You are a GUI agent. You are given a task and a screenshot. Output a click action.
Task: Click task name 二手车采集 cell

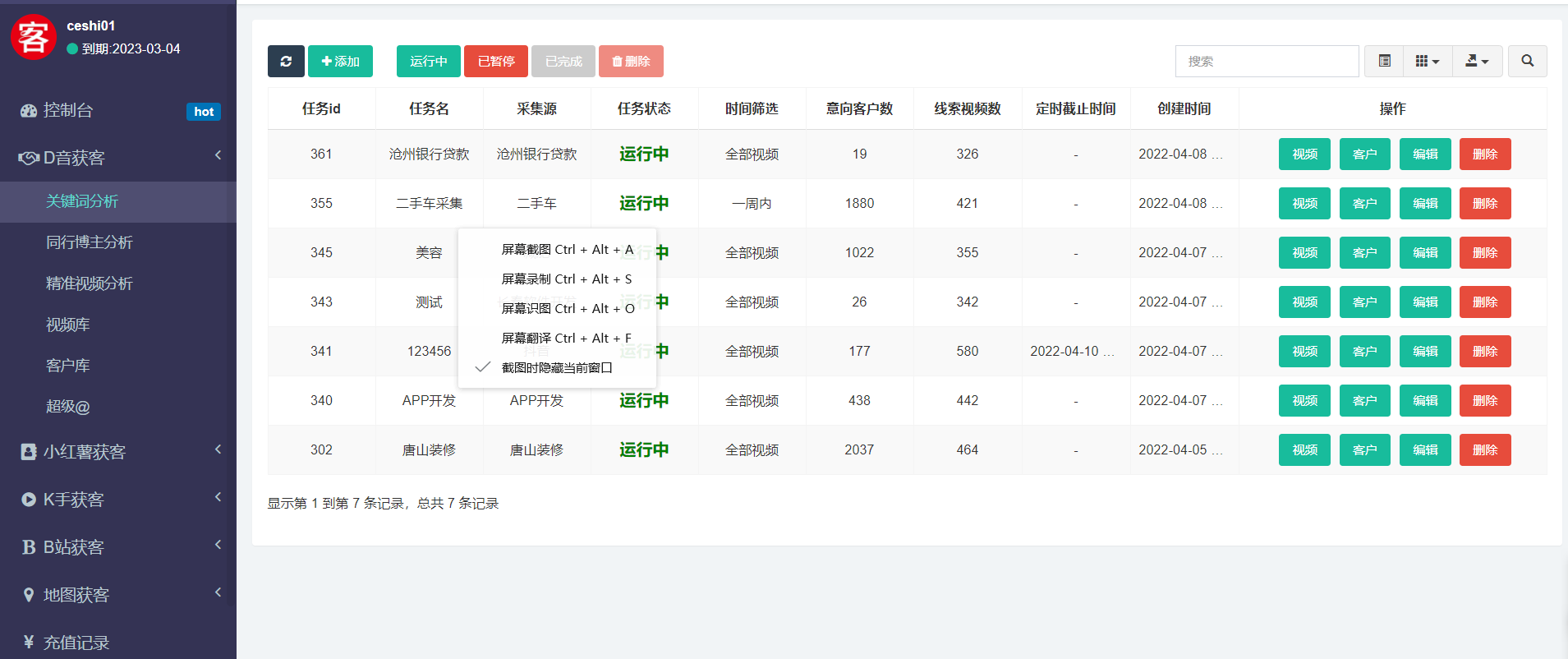click(x=429, y=204)
